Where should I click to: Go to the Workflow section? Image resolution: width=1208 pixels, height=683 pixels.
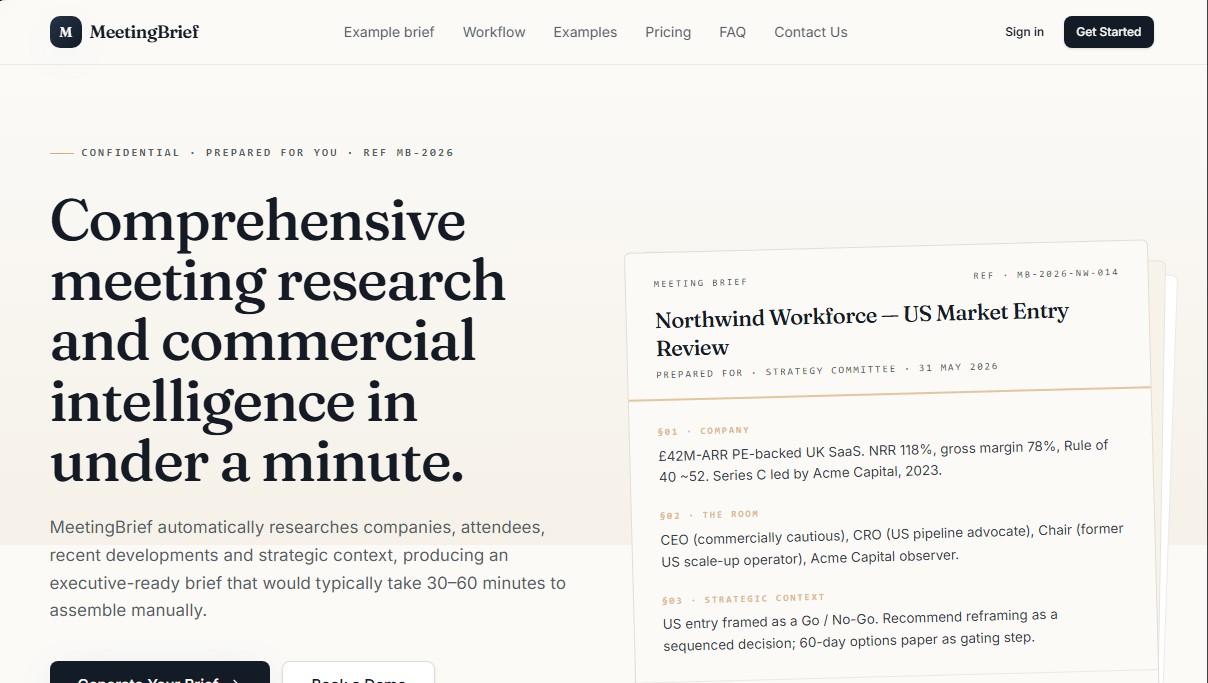pos(494,32)
